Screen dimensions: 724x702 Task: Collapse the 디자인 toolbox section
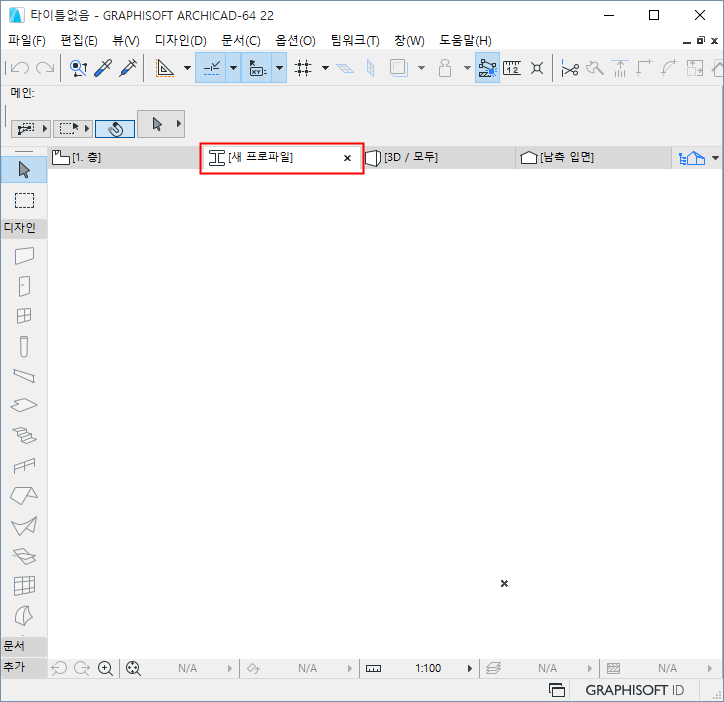click(24, 228)
